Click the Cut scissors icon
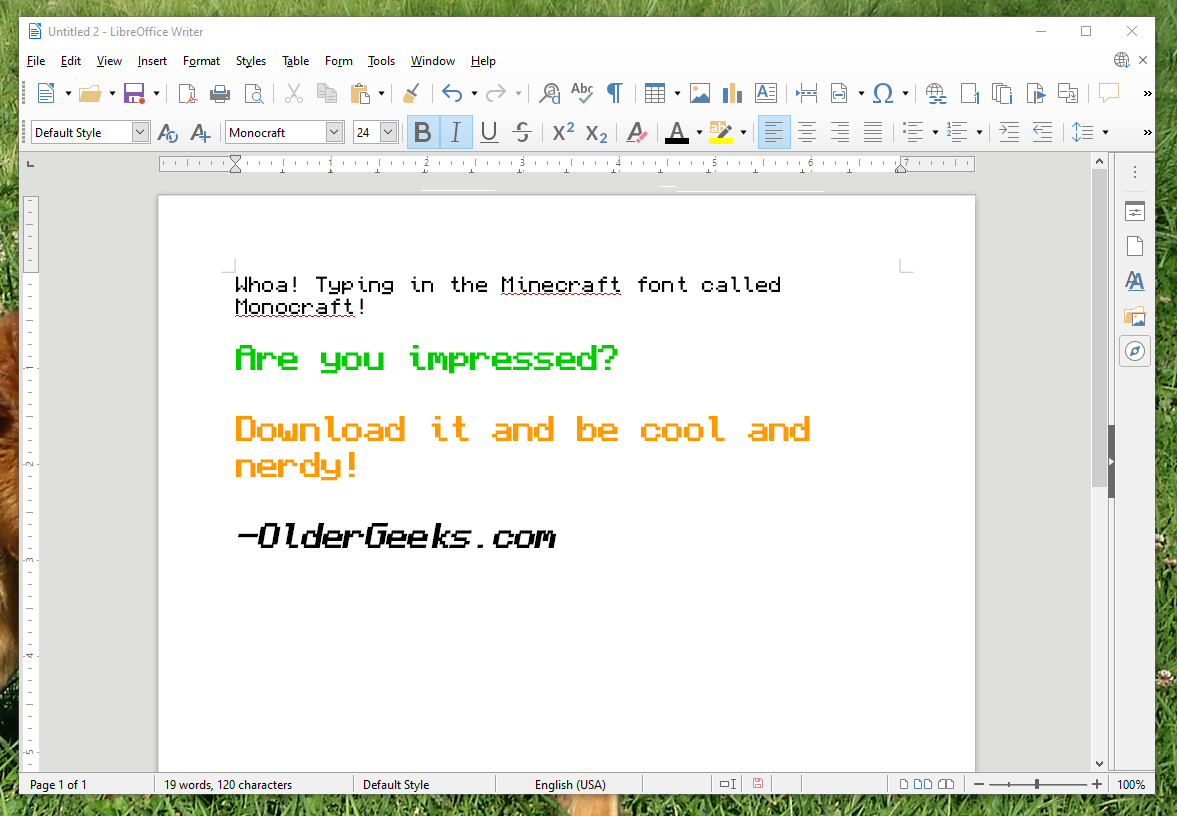The width and height of the screenshot is (1177, 816). pos(293,93)
